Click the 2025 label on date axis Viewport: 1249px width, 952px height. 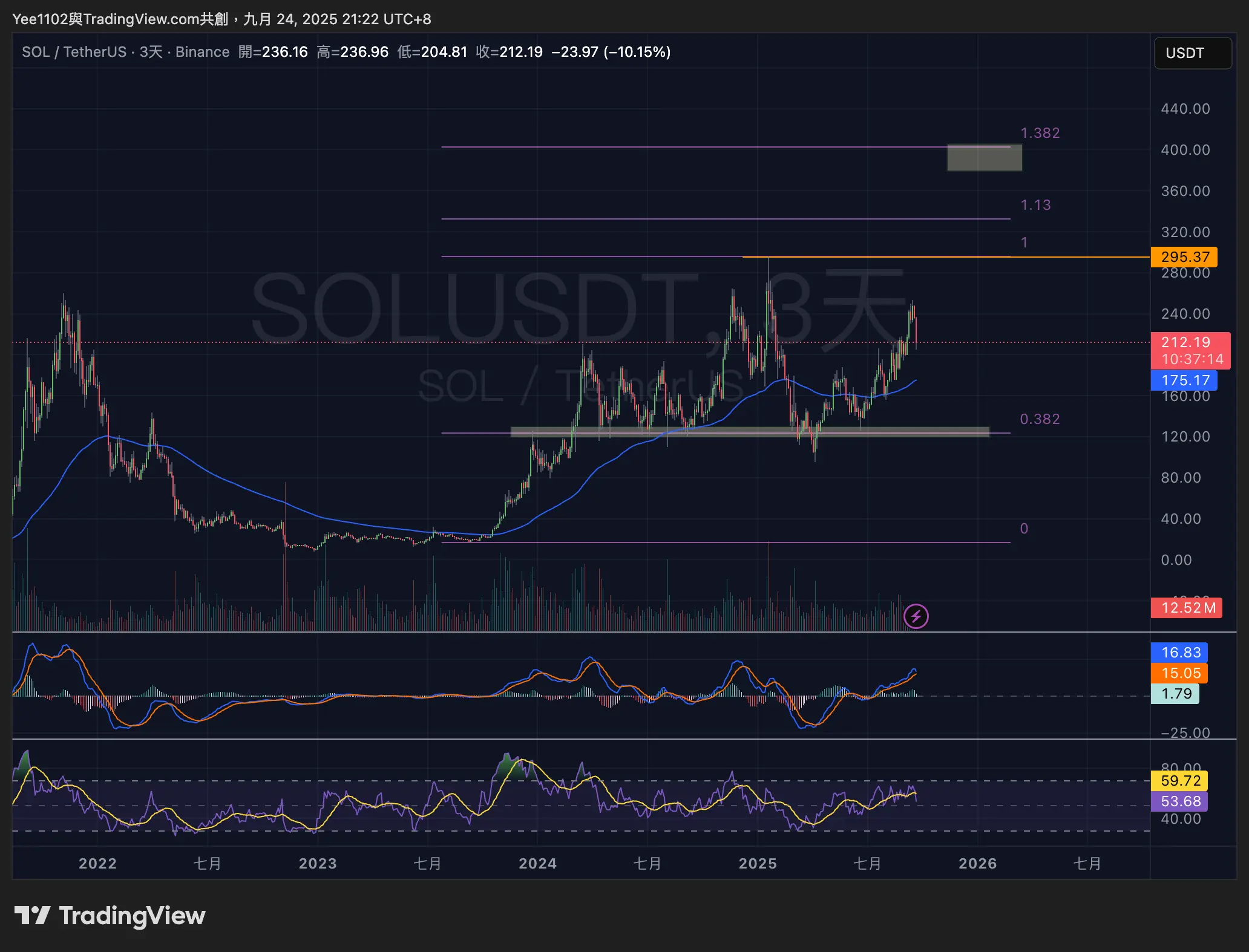759,864
